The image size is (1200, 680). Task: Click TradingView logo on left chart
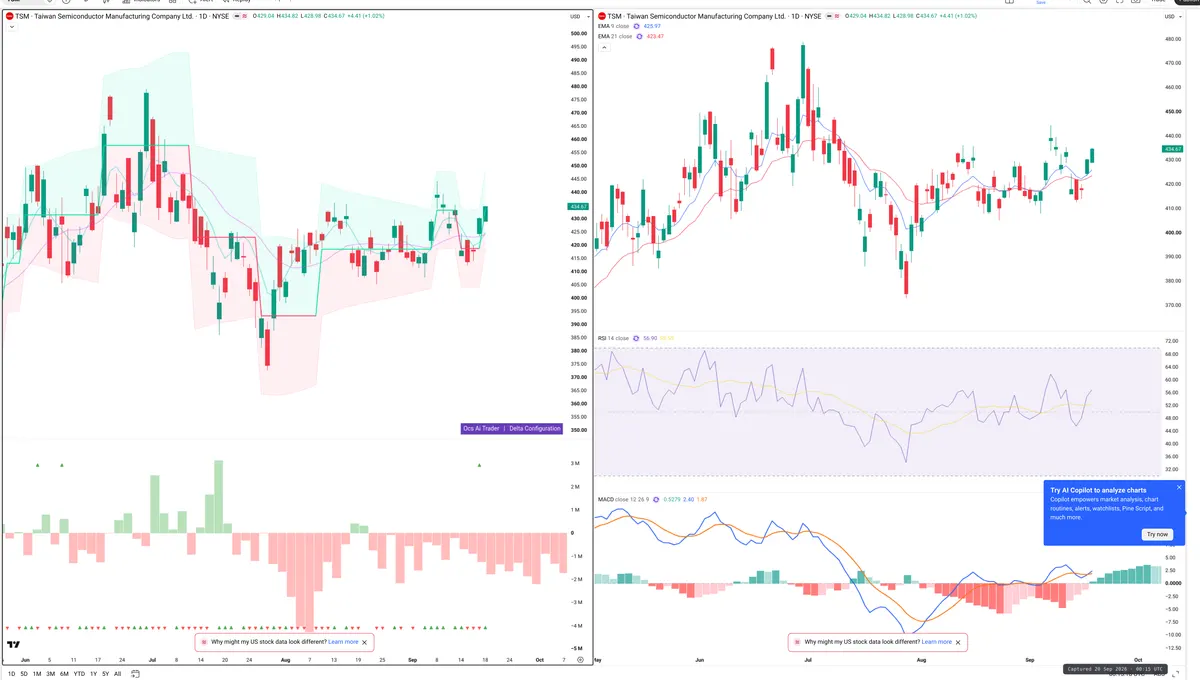pyautogui.click(x=13, y=645)
